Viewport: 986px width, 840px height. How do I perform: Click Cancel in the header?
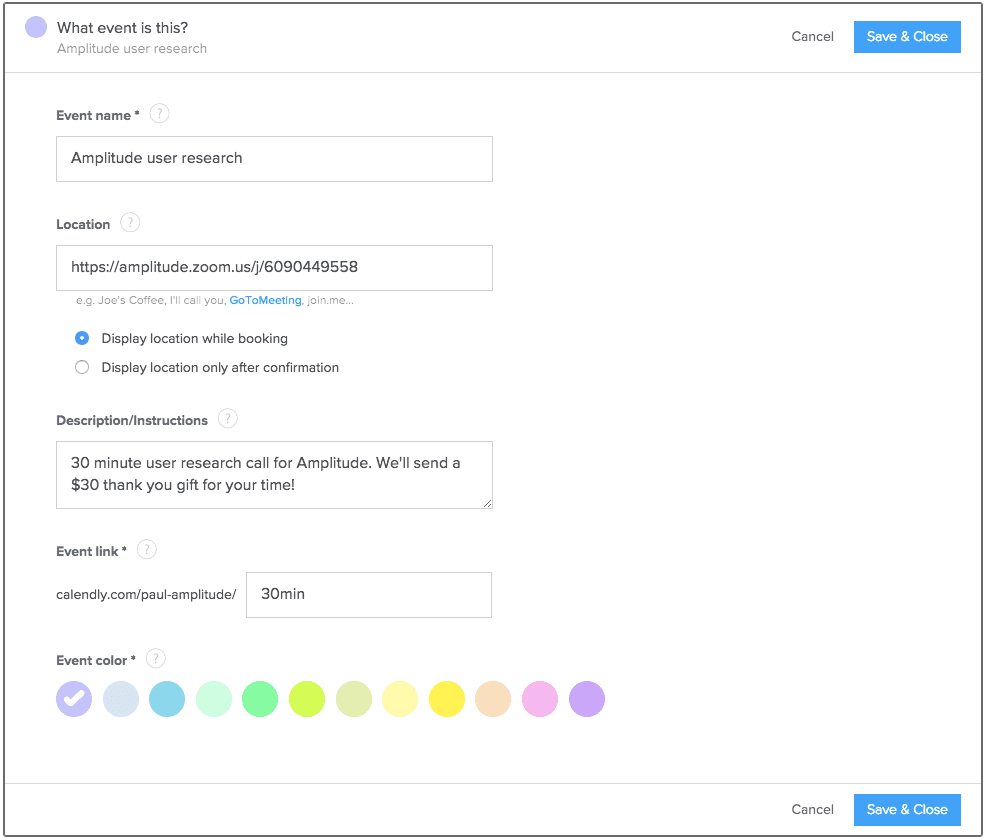tap(812, 36)
